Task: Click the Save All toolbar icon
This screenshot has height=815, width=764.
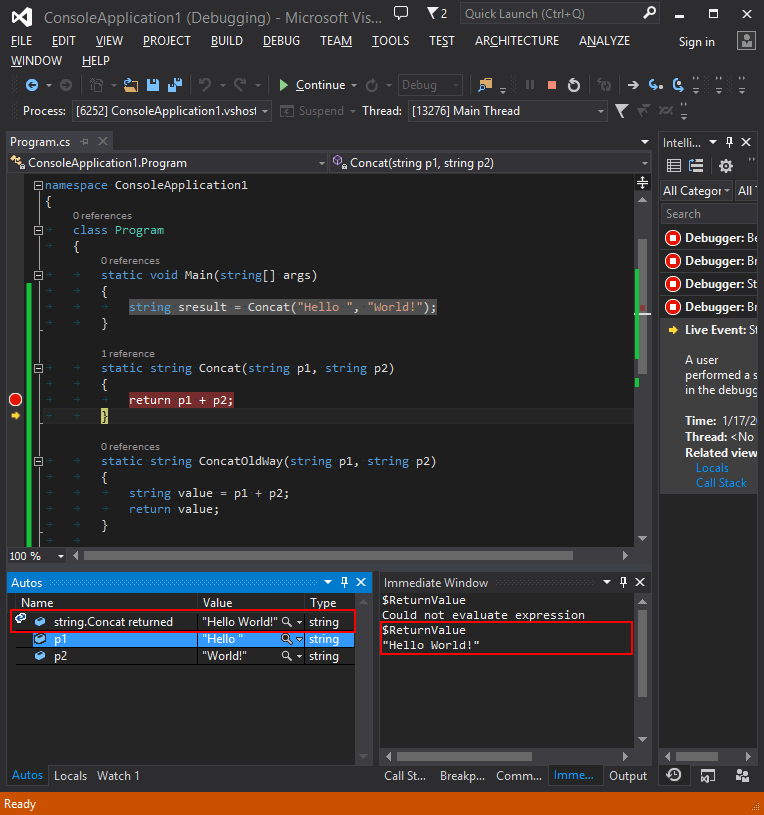Action: 174,85
